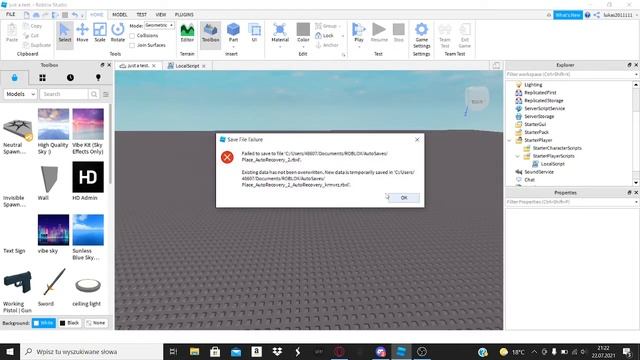Screen dimensions: 640x360
Task: Switch to the VIEW ribbon tab
Action: pos(161,14)
